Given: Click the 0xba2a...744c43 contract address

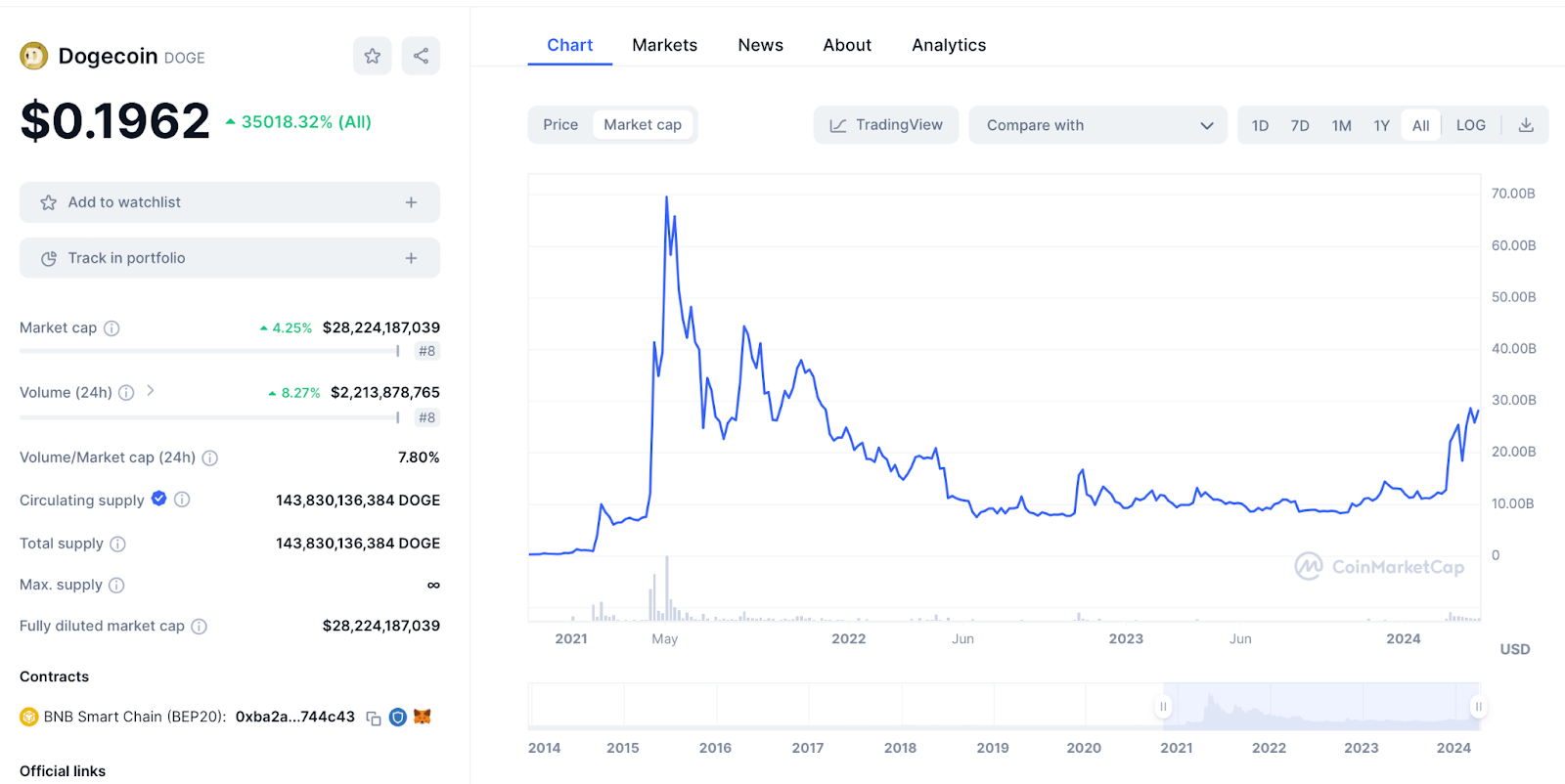Looking at the screenshot, I should pyautogui.click(x=295, y=717).
